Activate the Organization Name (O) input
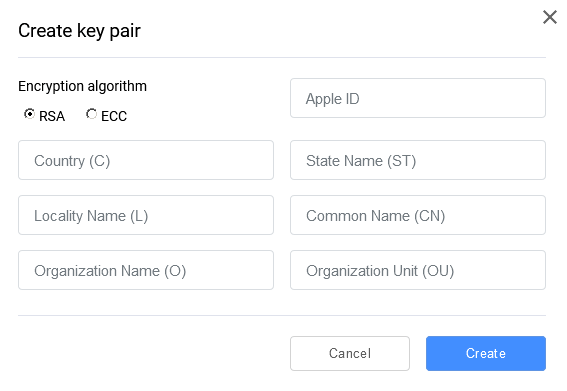The image size is (567, 391). pos(146,270)
